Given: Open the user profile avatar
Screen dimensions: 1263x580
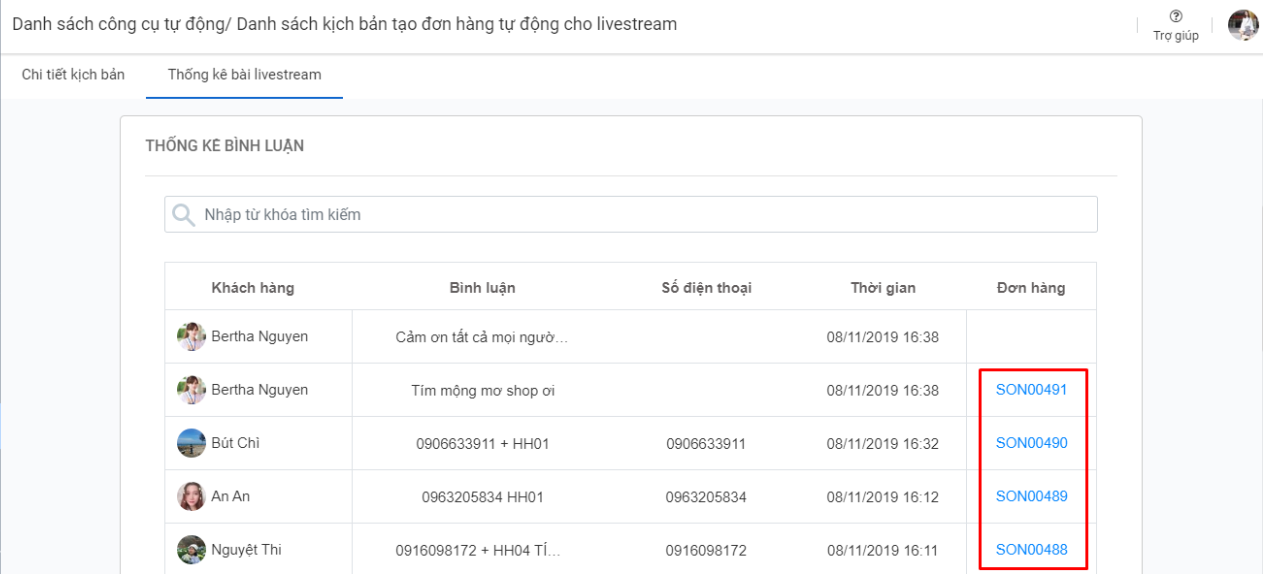Looking at the screenshot, I should click(1243, 25).
